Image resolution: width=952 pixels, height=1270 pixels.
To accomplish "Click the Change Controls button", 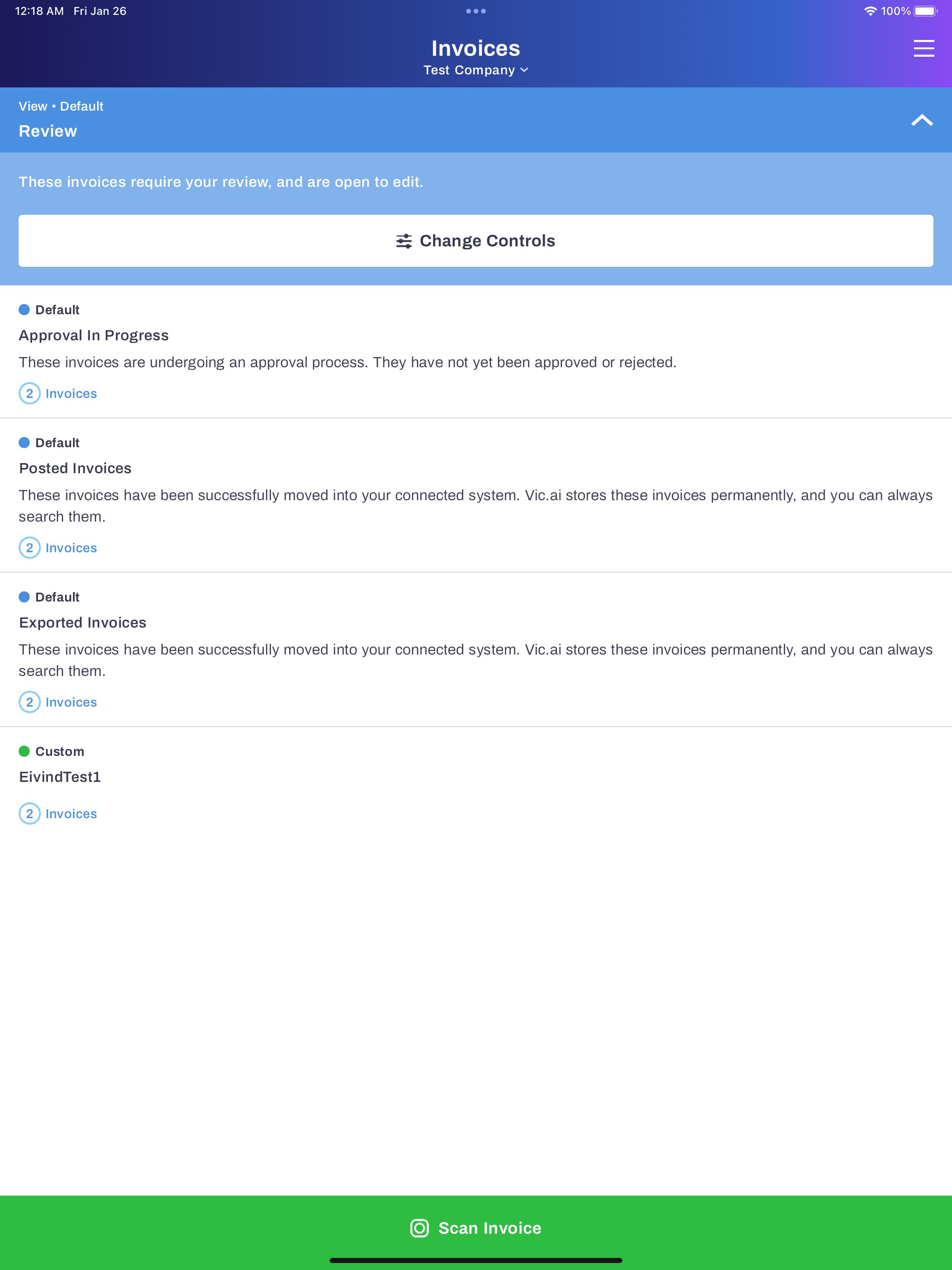I will tap(476, 240).
